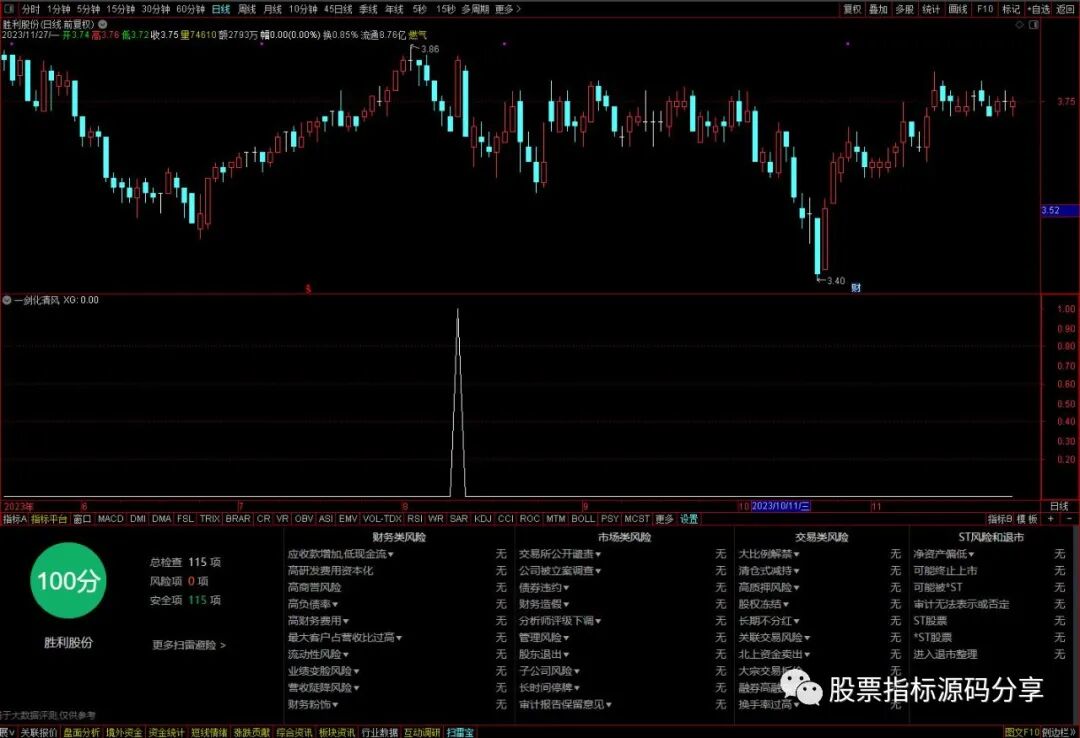Screen dimensions: 1080x738
Task: Click 指标B on the right
Action: [x=1000, y=519]
